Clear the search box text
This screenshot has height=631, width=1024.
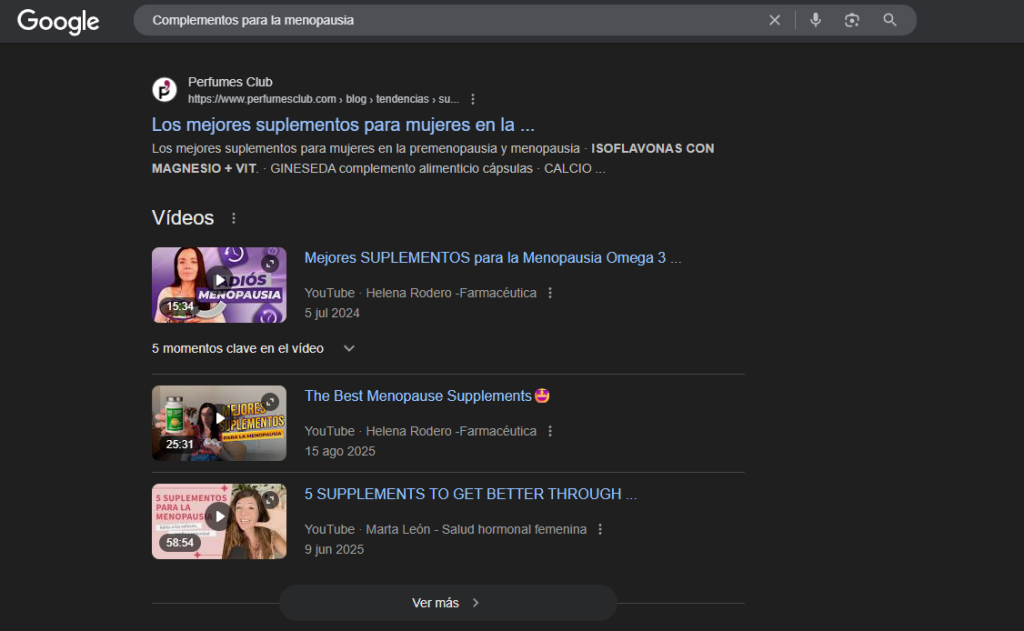774,20
